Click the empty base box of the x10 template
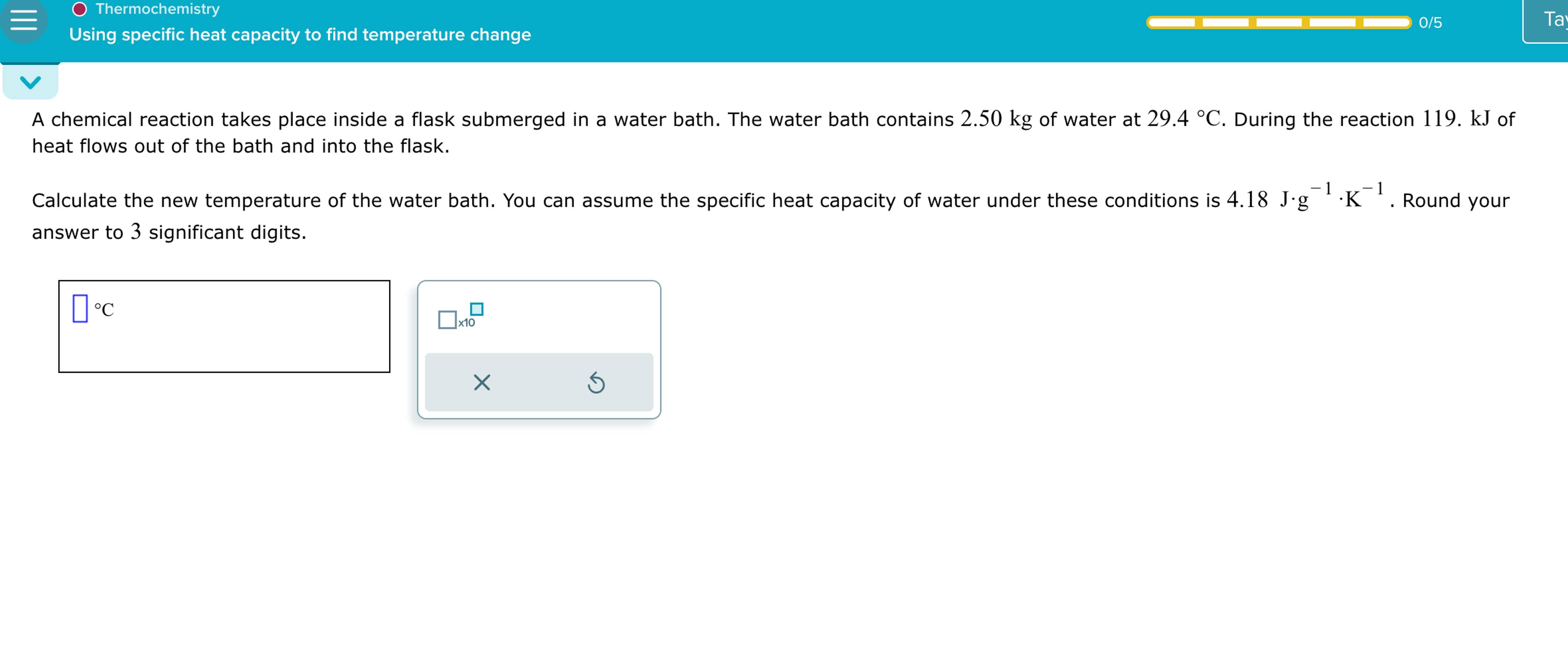The width and height of the screenshot is (1568, 652). (447, 319)
